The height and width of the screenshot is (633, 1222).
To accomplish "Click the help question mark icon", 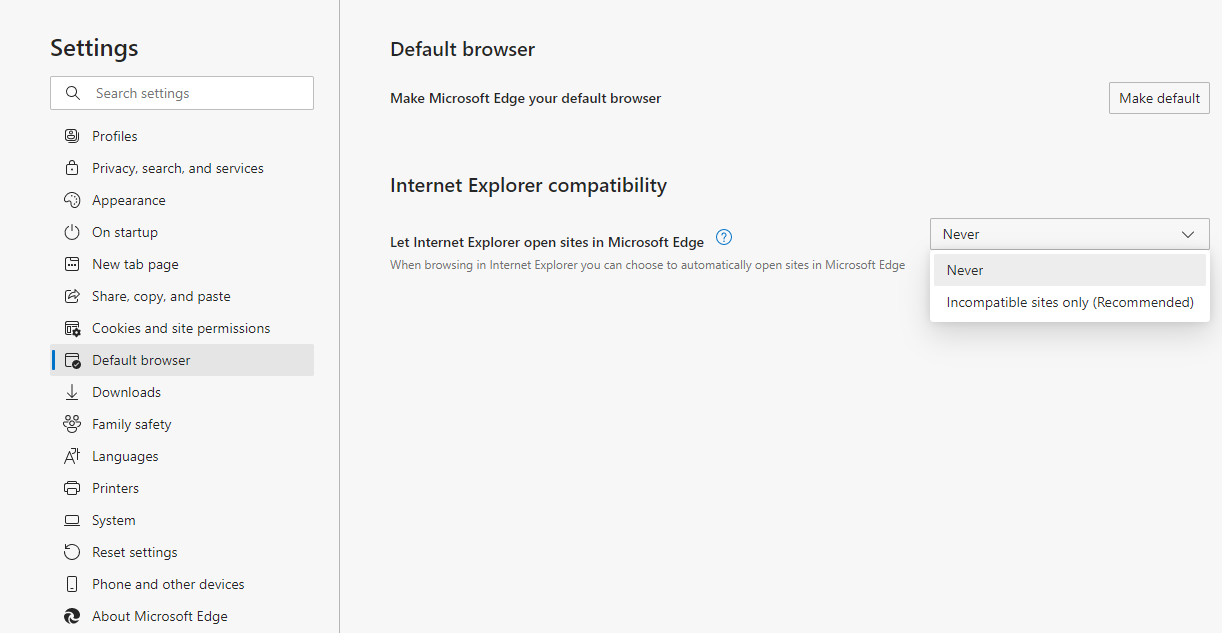I will coord(725,238).
